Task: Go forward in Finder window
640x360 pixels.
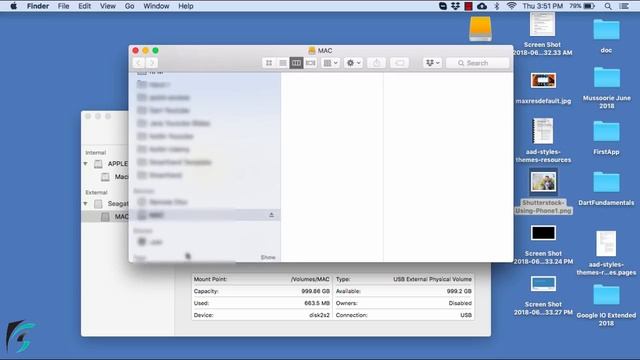Action: click(x=152, y=63)
